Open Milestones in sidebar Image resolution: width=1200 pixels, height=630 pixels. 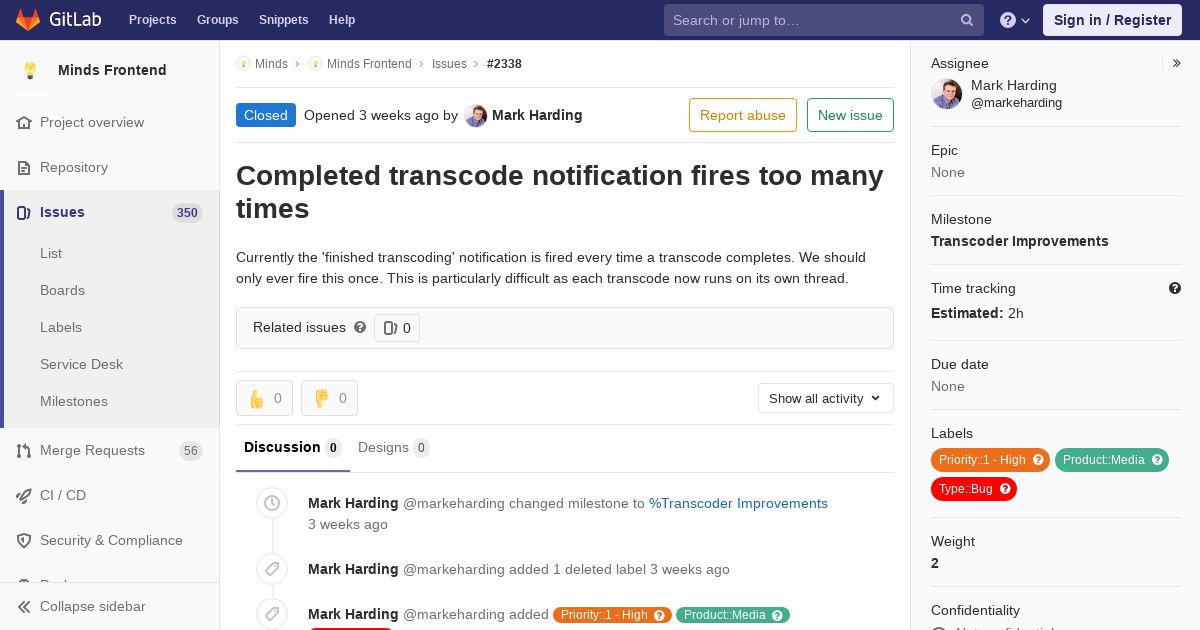[74, 401]
